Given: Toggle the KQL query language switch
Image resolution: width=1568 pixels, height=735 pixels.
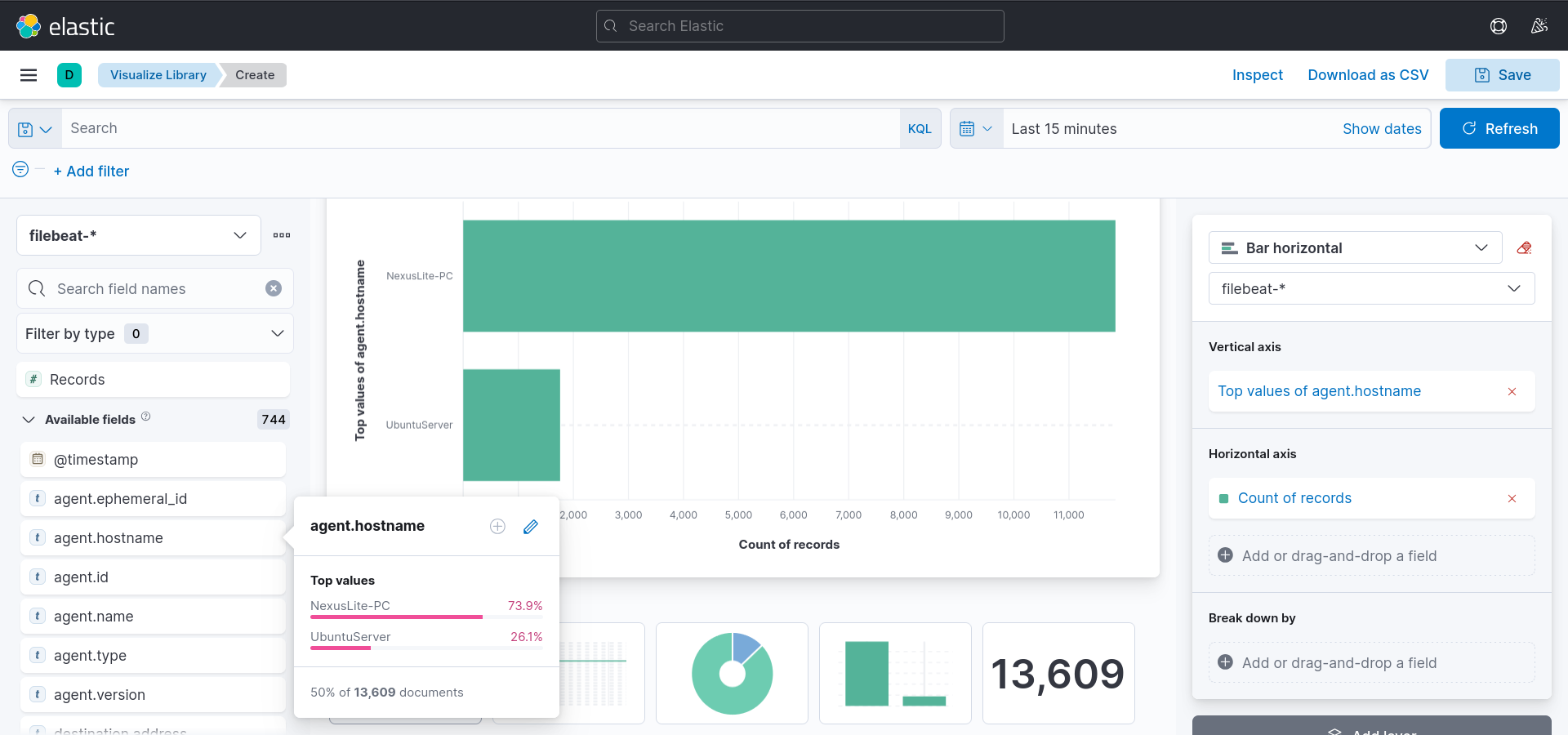Looking at the screenshot, I should coord(920,129).
